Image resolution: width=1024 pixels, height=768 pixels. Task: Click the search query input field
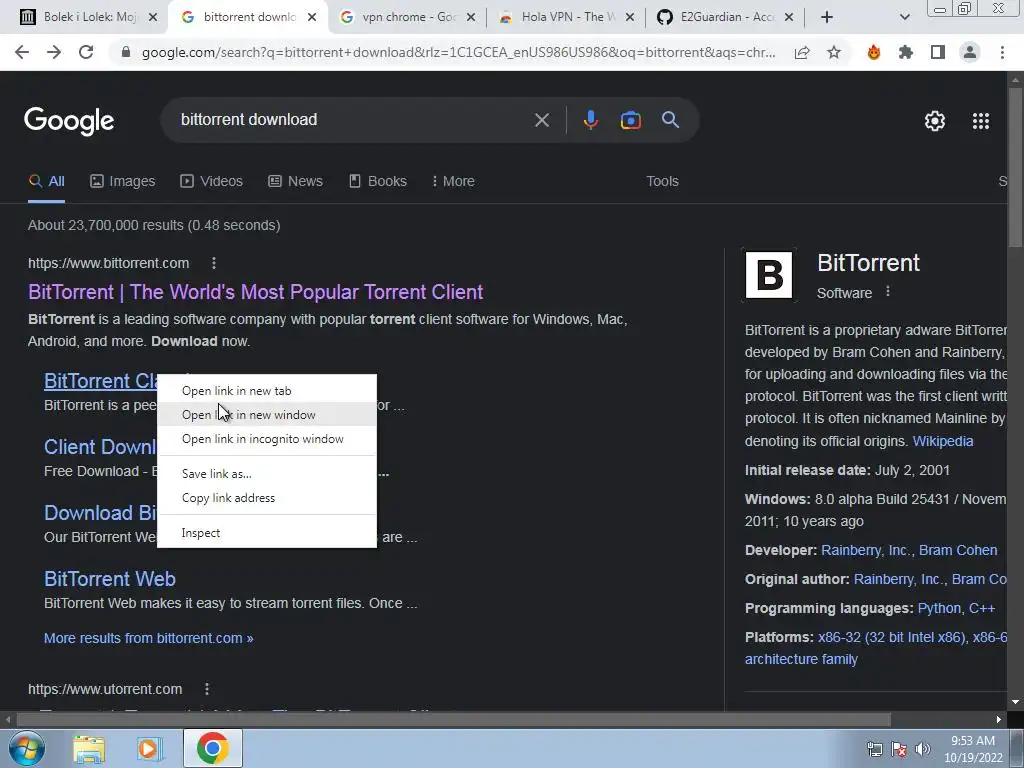[x=353, y=120]
